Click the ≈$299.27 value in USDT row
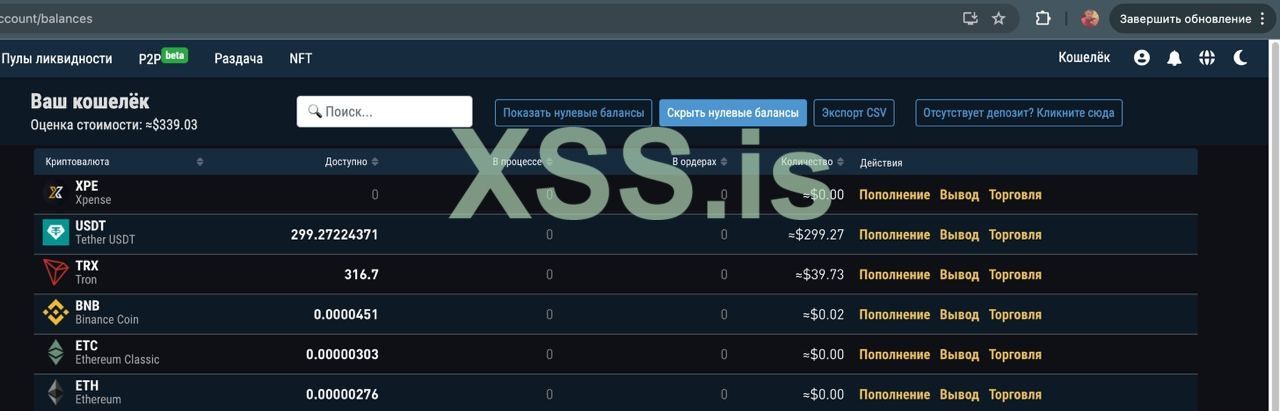This screenshot has width=1280, height=411. point(816,234)
